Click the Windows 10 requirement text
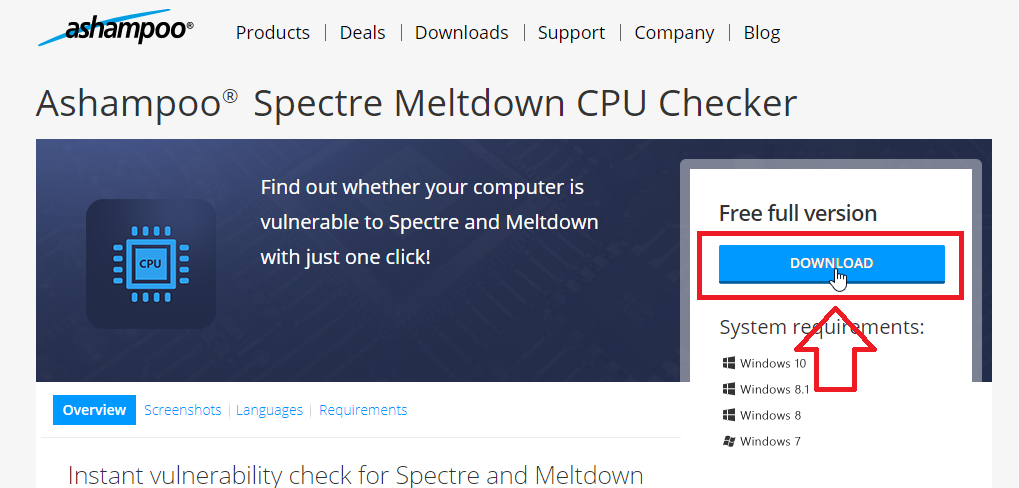This screenshot has height=488, width=1019. [x=773, y=363]
